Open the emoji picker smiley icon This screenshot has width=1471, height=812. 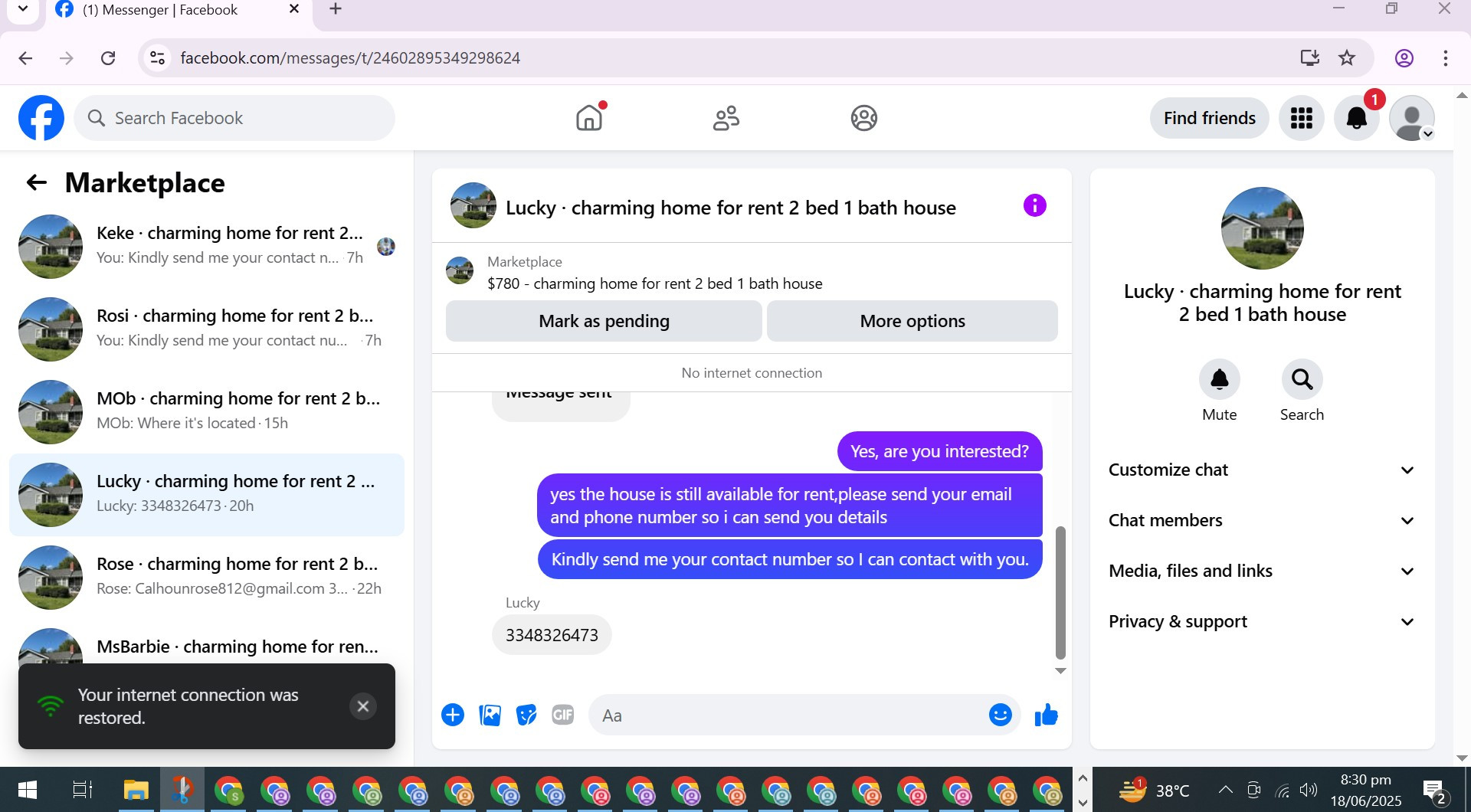pos(1000,715)
